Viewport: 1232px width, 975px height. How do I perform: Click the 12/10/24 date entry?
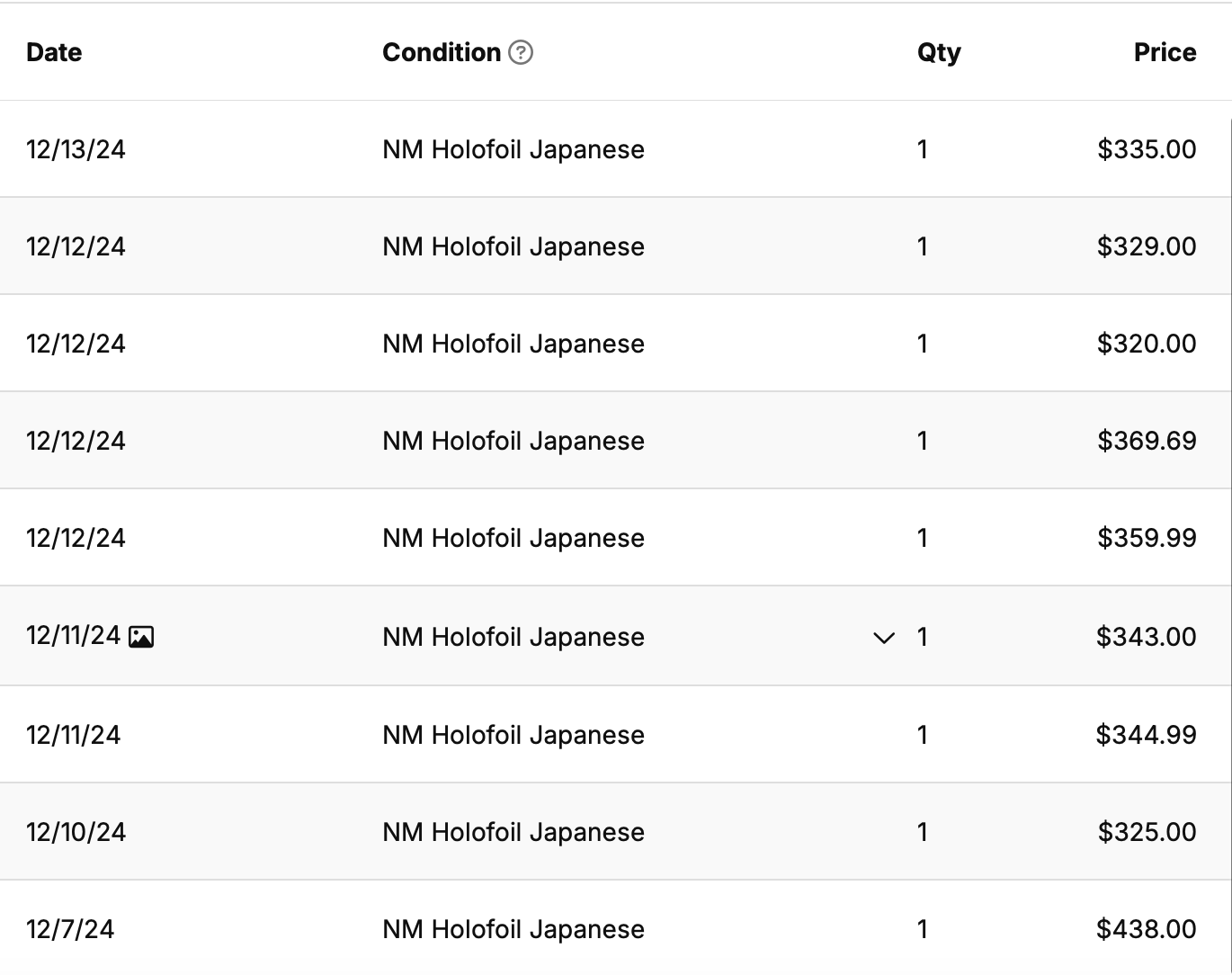[x=76, y=832]
